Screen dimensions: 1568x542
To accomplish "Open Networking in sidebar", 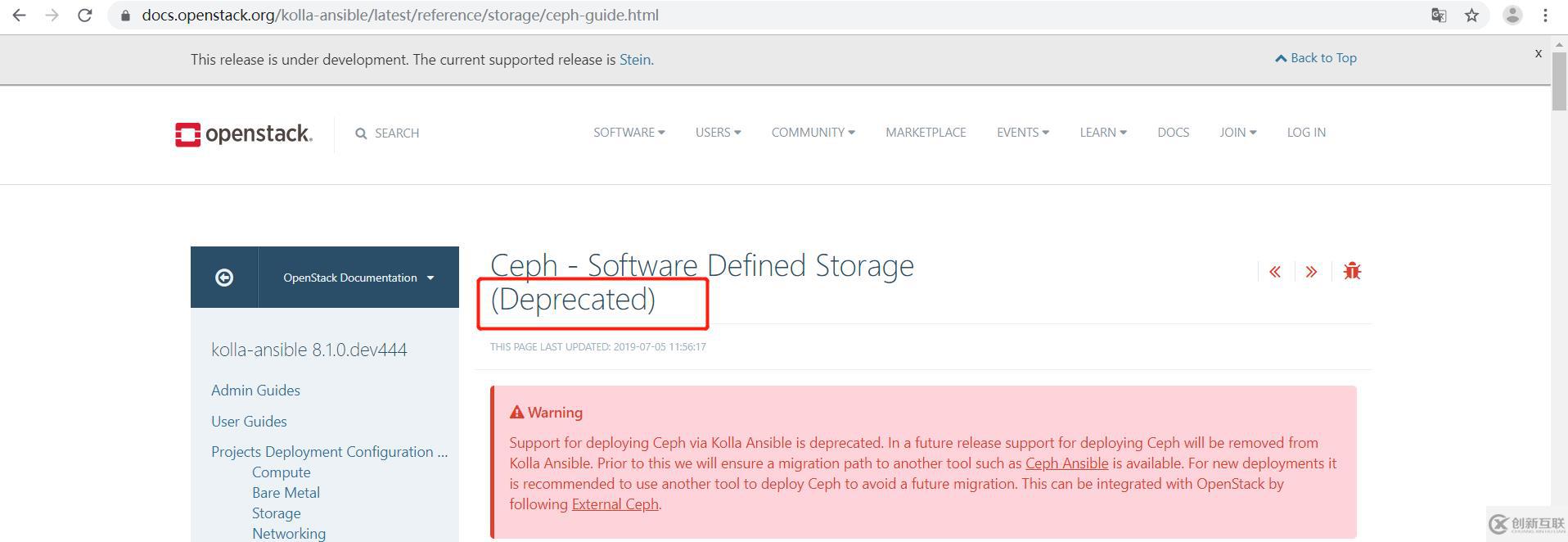I will 289,534.
